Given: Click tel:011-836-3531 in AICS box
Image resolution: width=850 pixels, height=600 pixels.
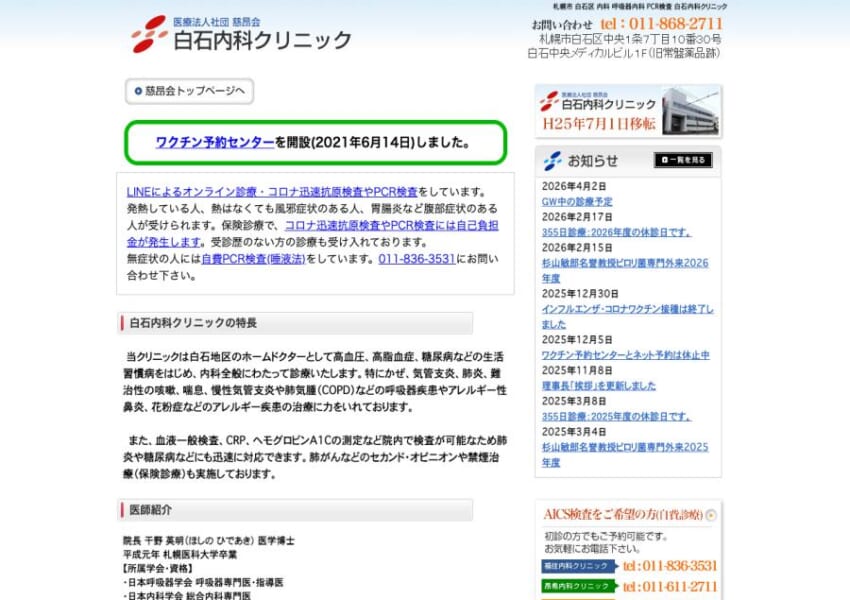Looking at the screenshot, I should (670, 566).
